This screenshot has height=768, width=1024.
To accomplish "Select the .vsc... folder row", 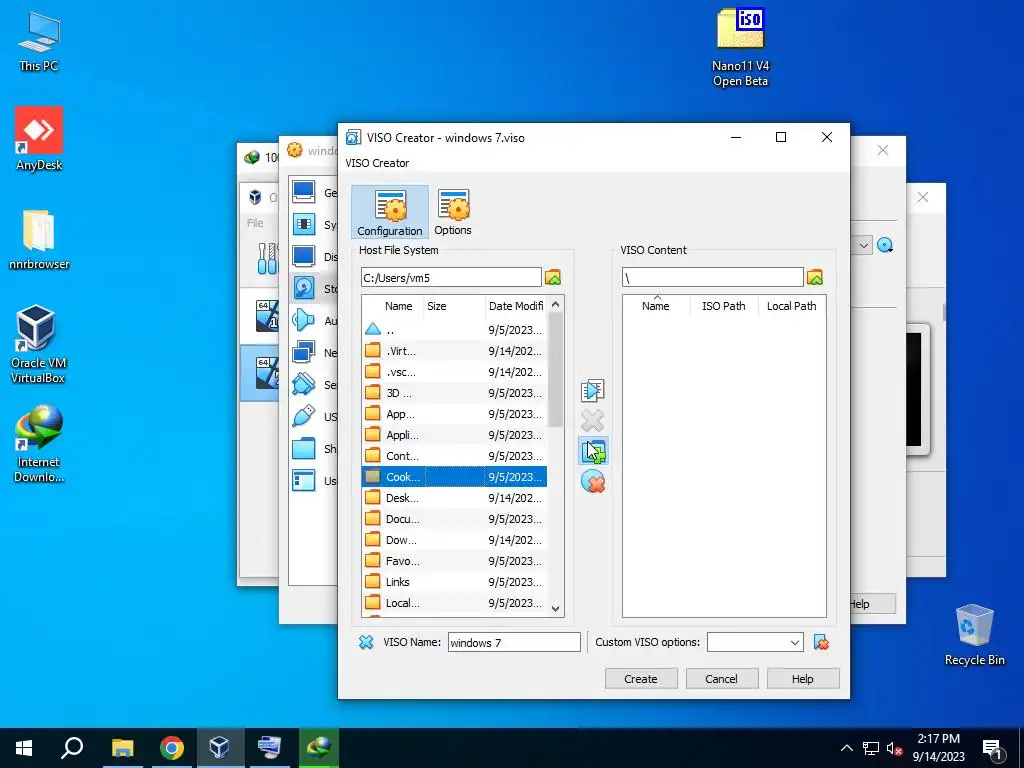I will tap(455, 372).
